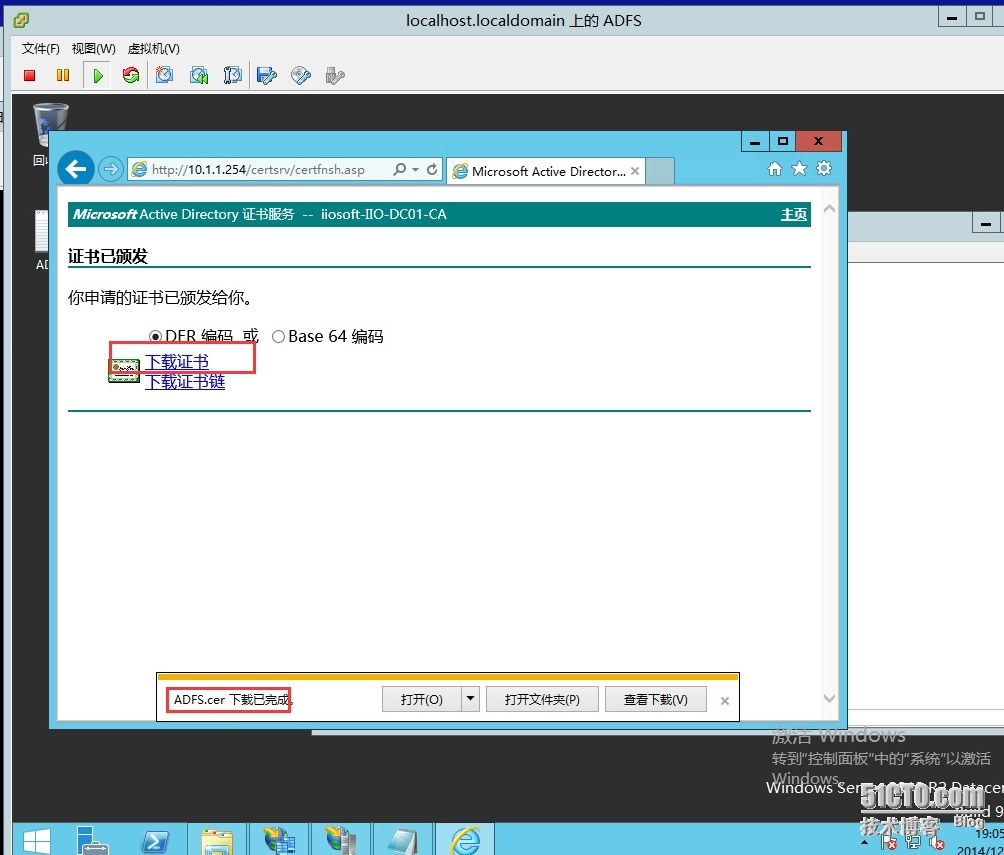Click the floppy device toolbar icon
Image resolution: width=1004 pixels, height=855 pixels.
click(x=266, y=76)
